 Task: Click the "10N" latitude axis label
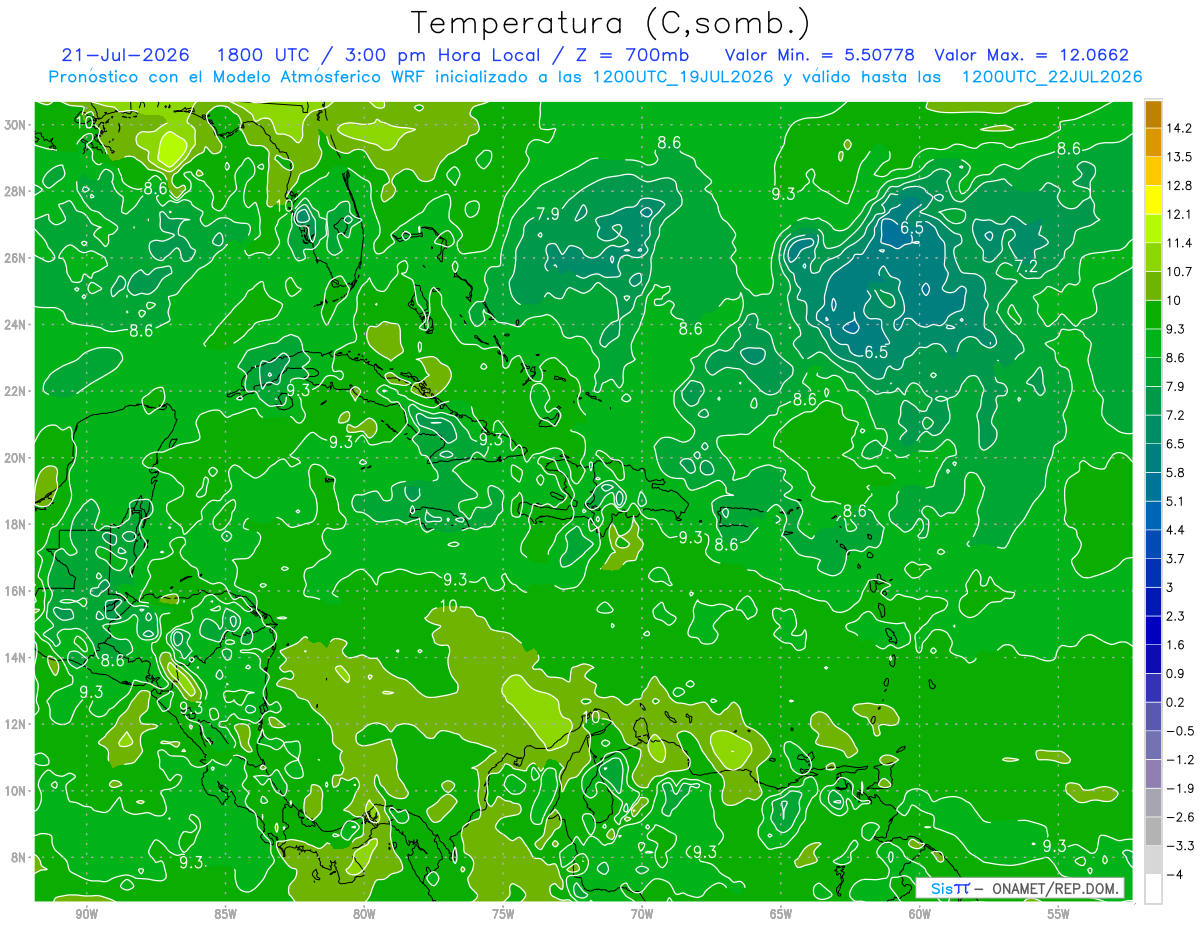click(15, 791)
